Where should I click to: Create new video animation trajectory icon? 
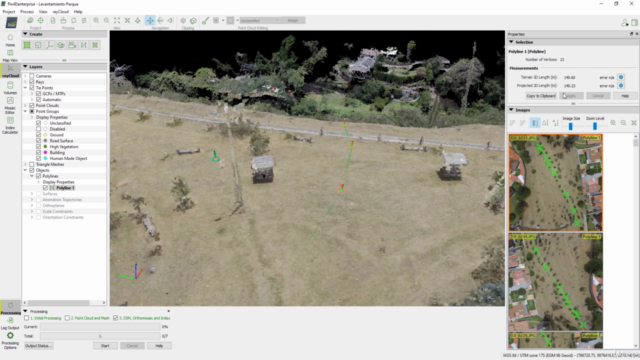[x=72, y=45]
